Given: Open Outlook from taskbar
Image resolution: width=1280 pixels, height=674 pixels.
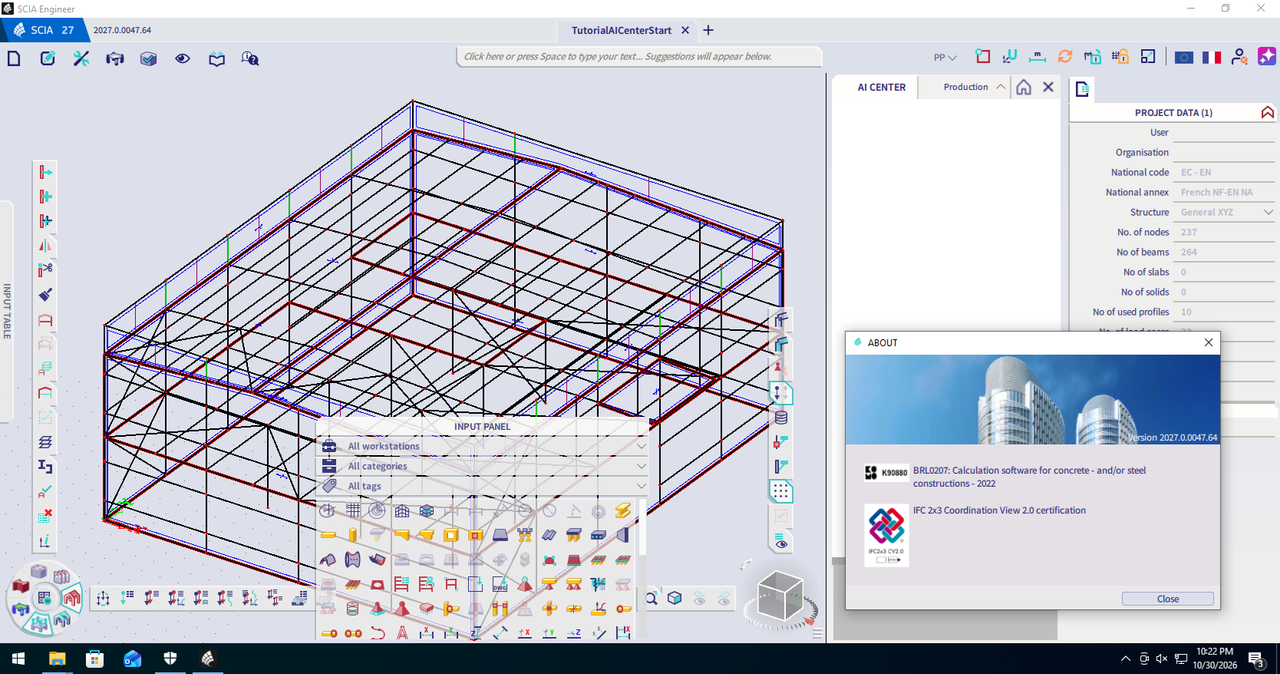Looking at the screenshot, I should tap(133, 659).
